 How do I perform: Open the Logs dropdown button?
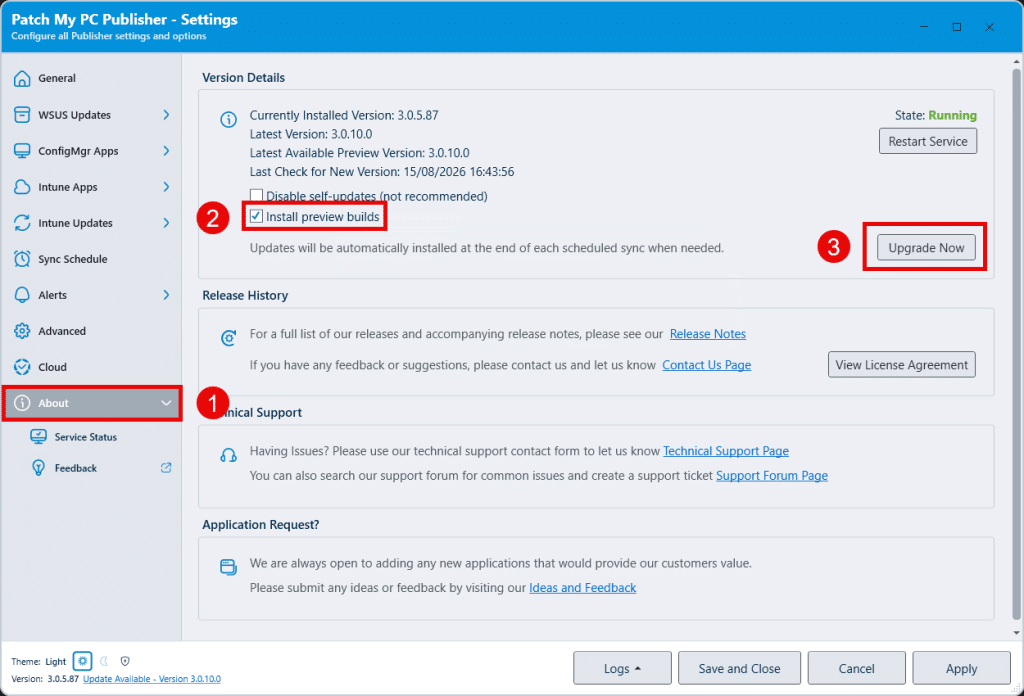622,668
